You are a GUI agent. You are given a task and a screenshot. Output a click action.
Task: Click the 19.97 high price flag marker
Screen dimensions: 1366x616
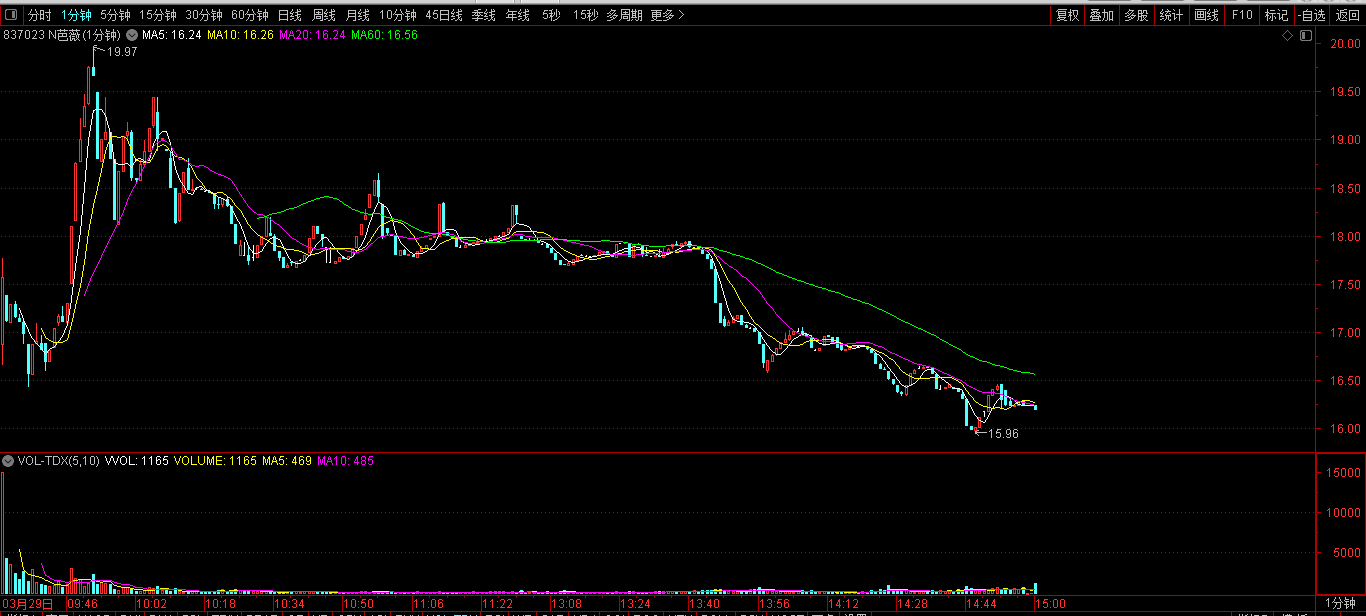click(x=121, y=51)
